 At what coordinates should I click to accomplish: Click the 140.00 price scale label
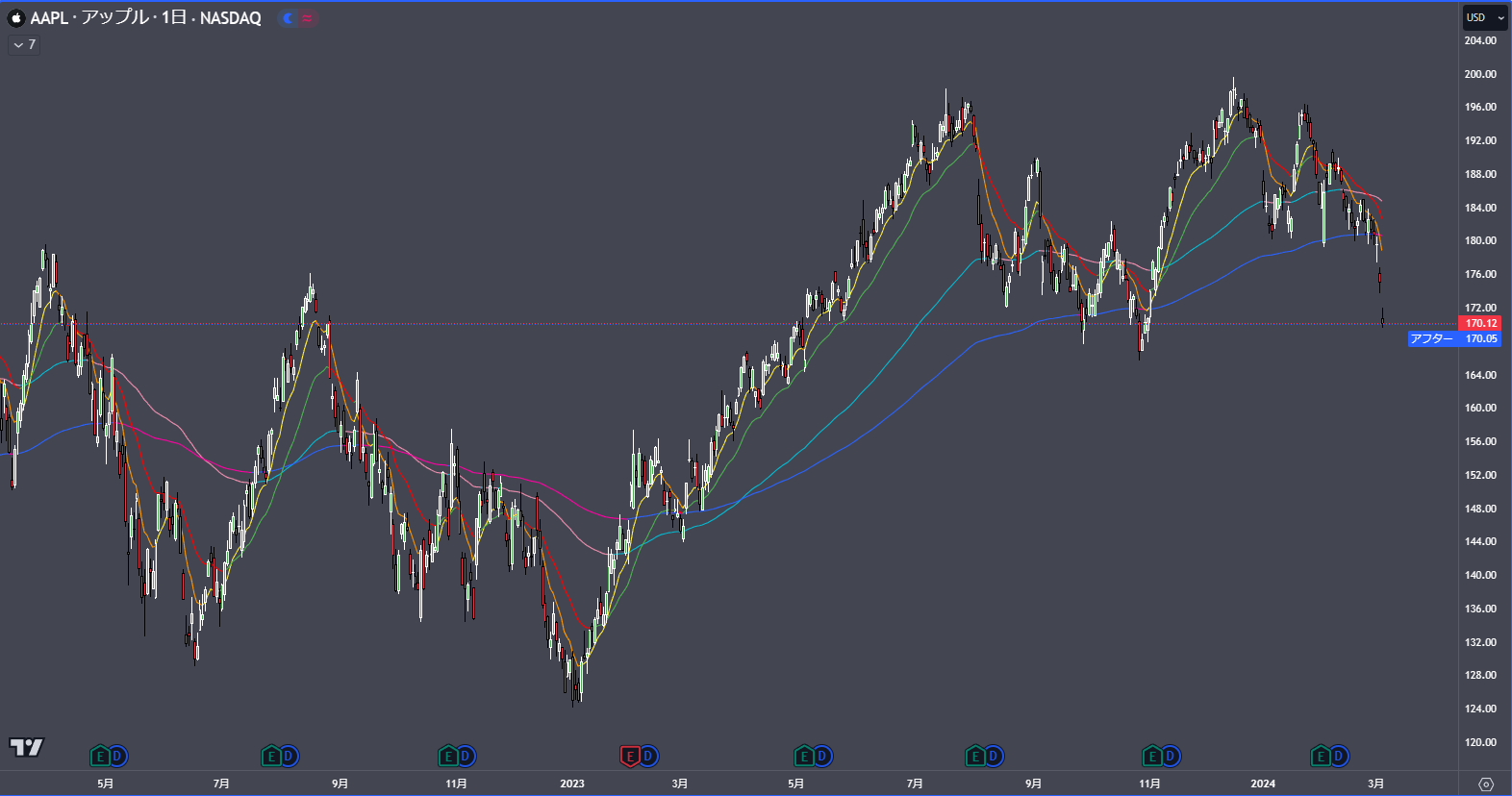[x=1480, y=575]
